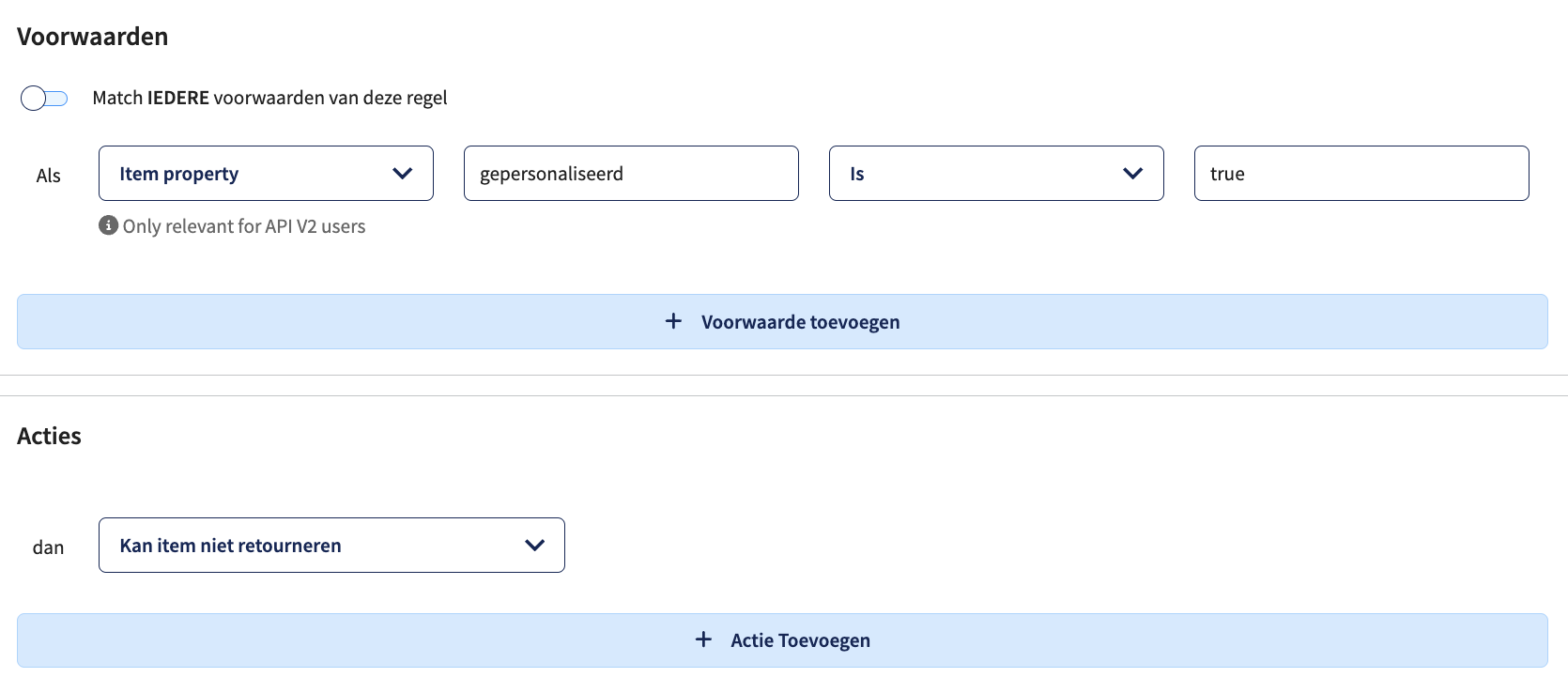Click plus icon next to Voorwaarde toevoegen
The height and width of the screenshot is (693, 1568).
673,321
